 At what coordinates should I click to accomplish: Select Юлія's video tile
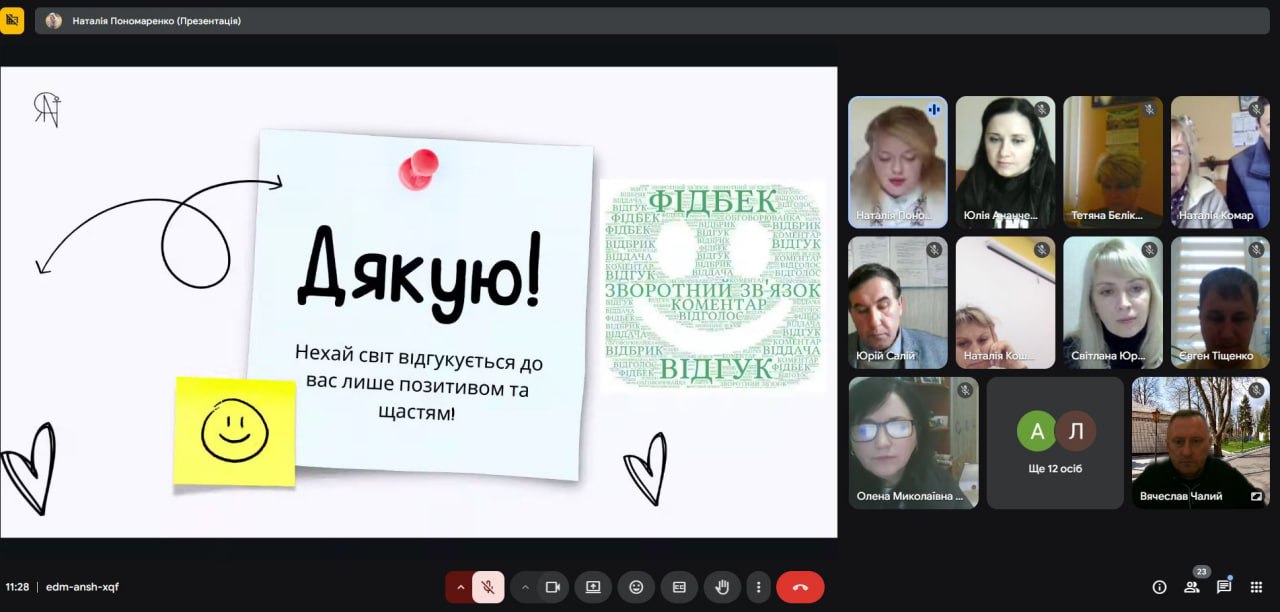pyautogui.click(x=1005, y=162)
